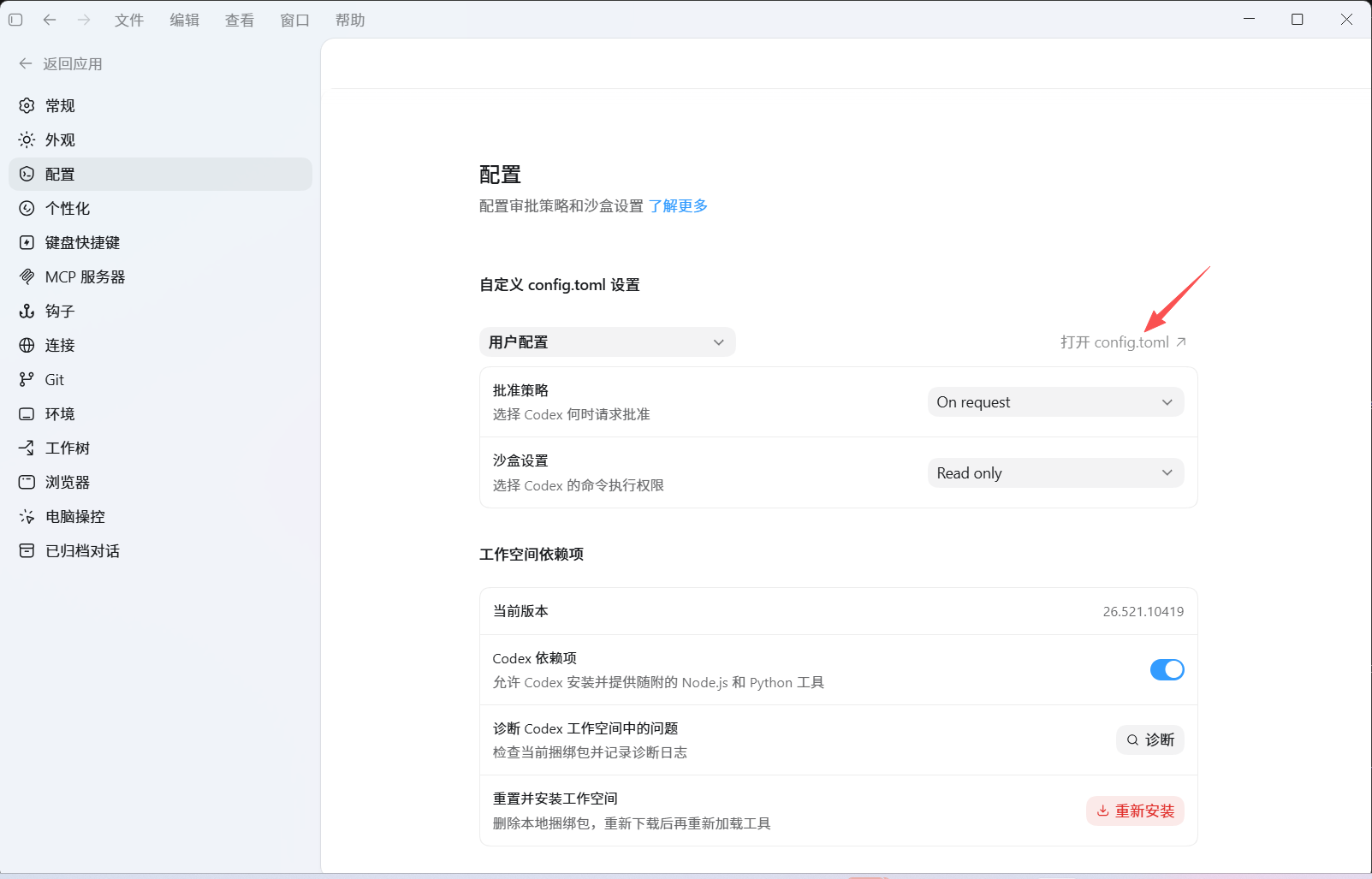This screenshot has width=1372, height=879.
Task: Open 常规 settings gear icon
Action: click(x=27, y=105)
